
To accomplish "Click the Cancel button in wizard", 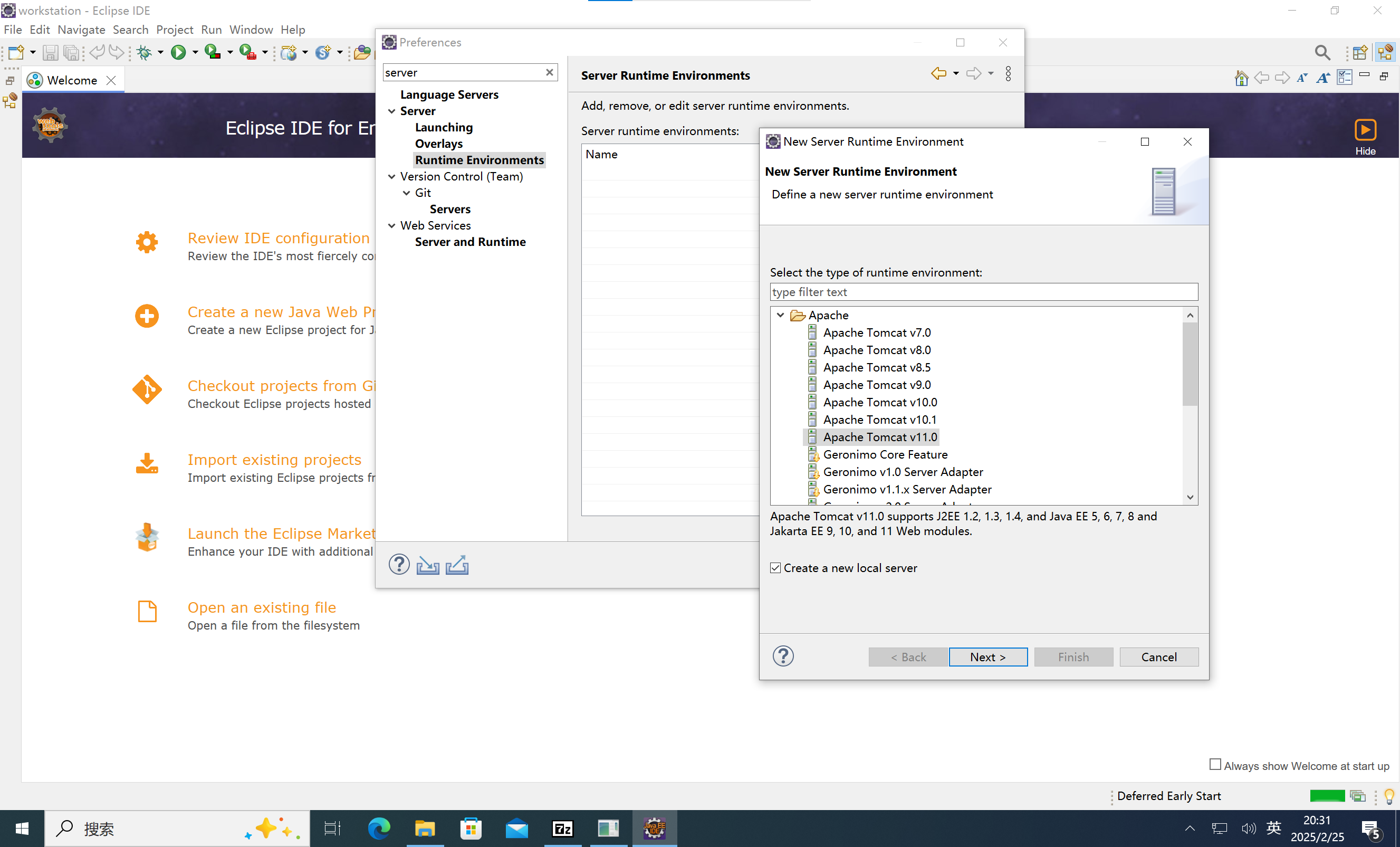I will [1158, 656].
